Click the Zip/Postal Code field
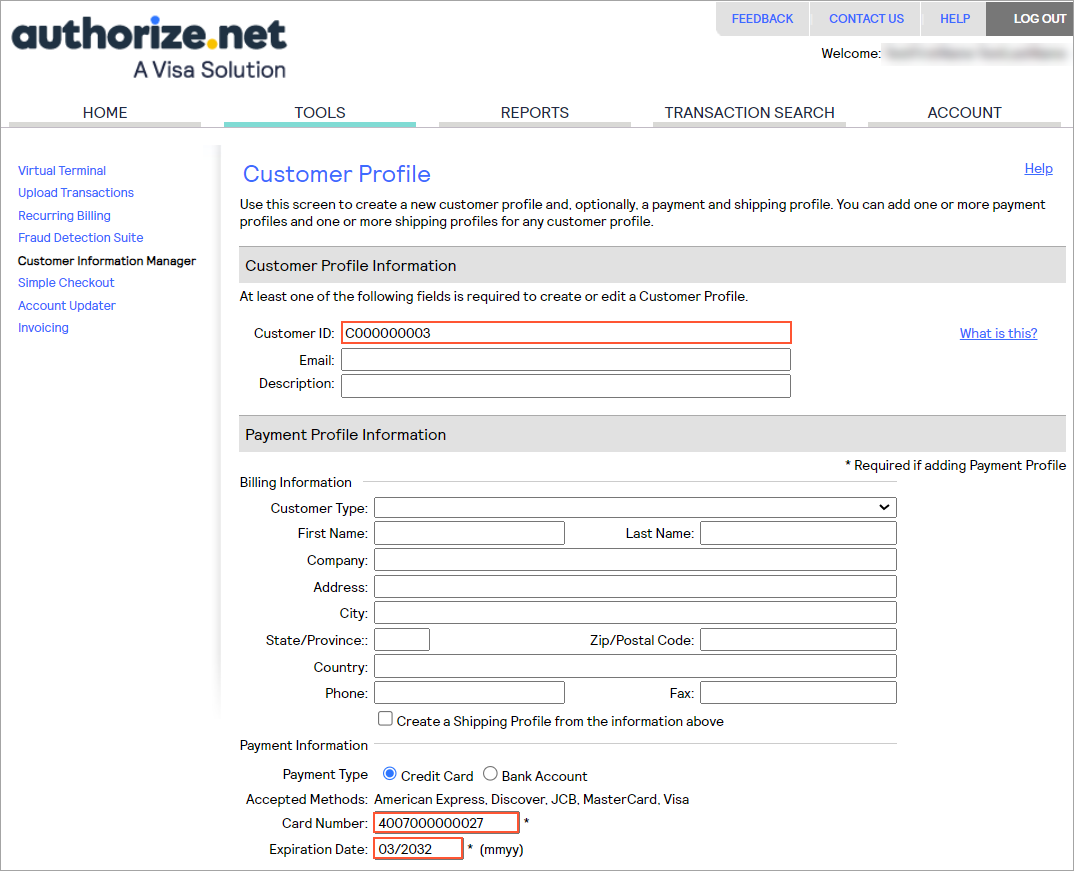The height and width of the screenshot is (871, 1074). pyautogui.click(x=797, y=640)
